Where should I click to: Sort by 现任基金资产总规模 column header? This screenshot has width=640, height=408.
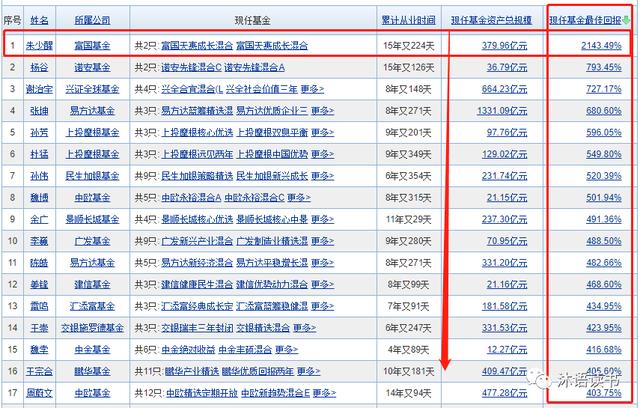pyautogui.click(x=491, y=20)
